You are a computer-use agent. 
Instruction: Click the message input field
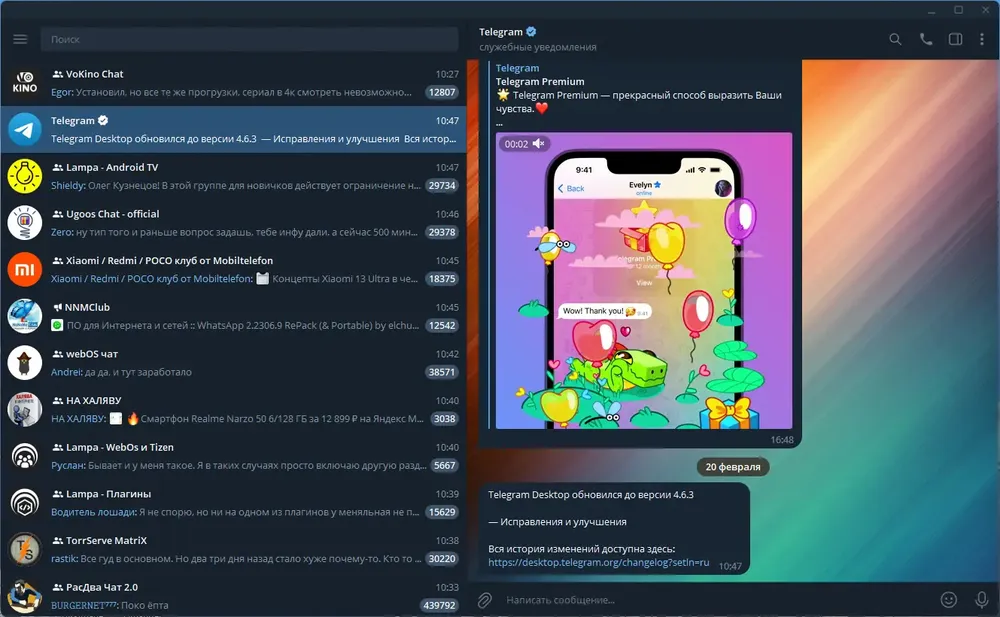(x=717, y=600)
